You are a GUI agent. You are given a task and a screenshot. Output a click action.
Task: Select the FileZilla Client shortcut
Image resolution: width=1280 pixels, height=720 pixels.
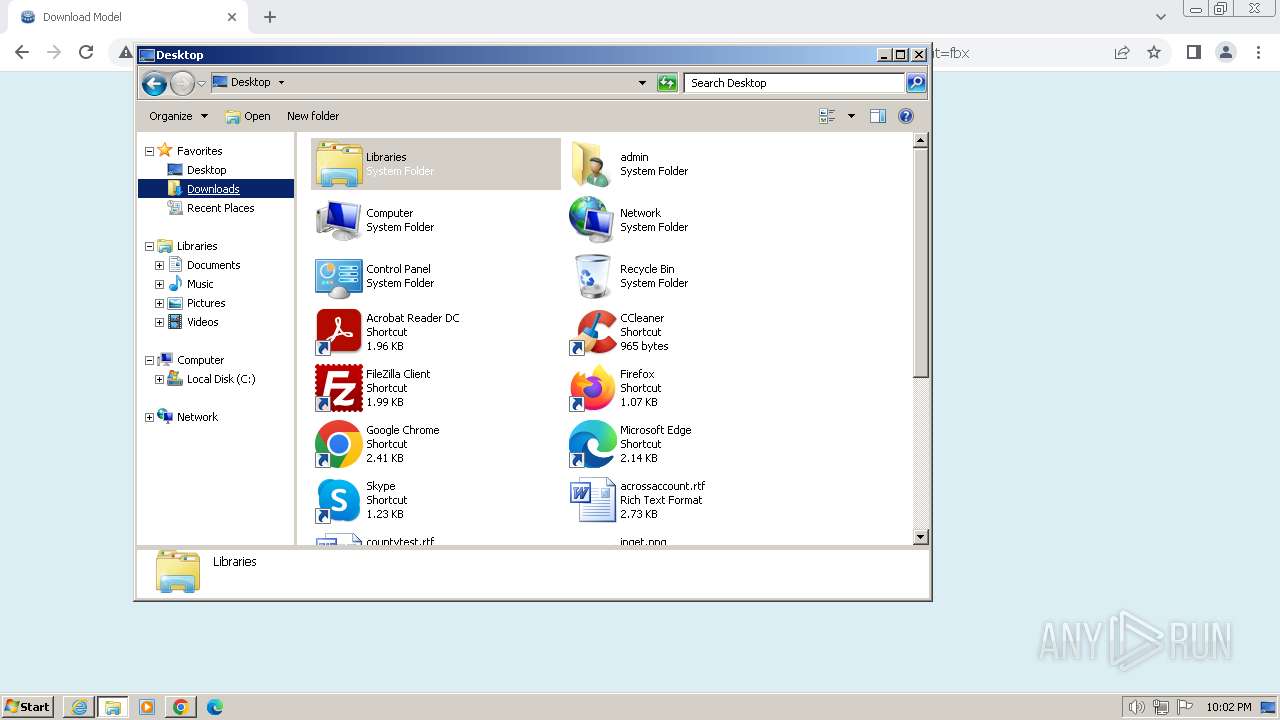click(x=339, y=388)
